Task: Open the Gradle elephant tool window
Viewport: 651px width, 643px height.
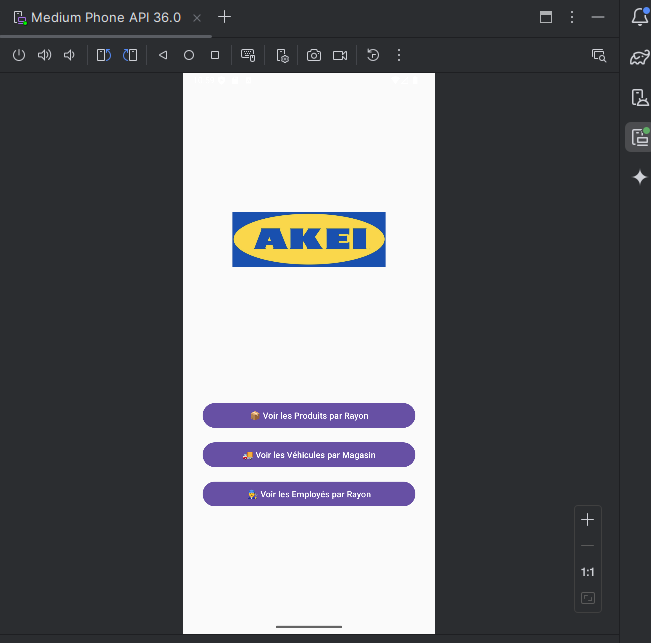Action: (640, 57)
